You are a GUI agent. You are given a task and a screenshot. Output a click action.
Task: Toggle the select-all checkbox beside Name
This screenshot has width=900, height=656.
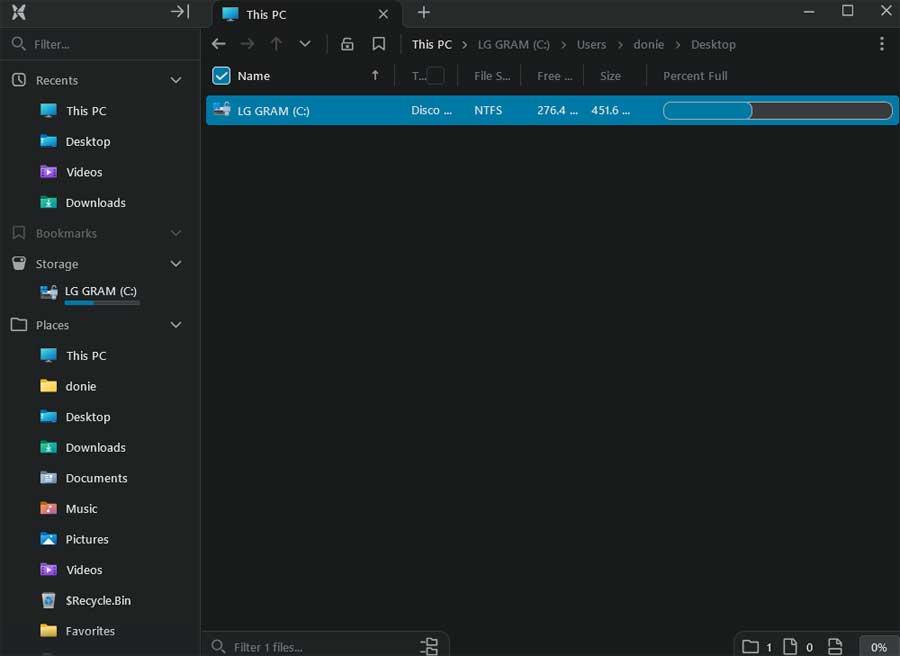(221, 76)
